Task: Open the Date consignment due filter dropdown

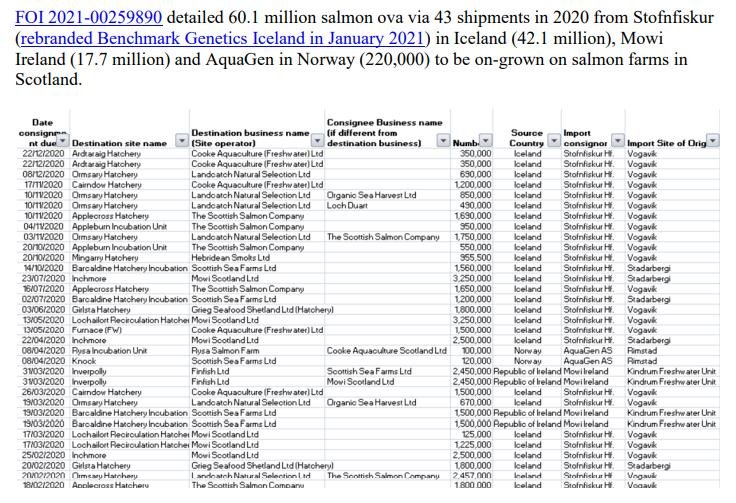Action: [61, 143]
